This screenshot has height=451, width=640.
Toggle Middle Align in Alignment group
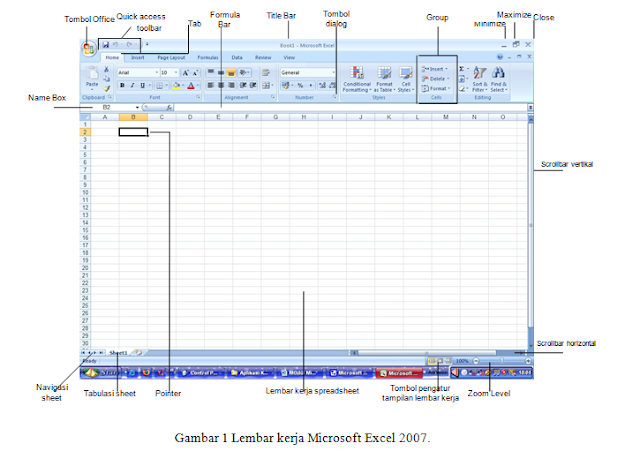tap(221, 73)
